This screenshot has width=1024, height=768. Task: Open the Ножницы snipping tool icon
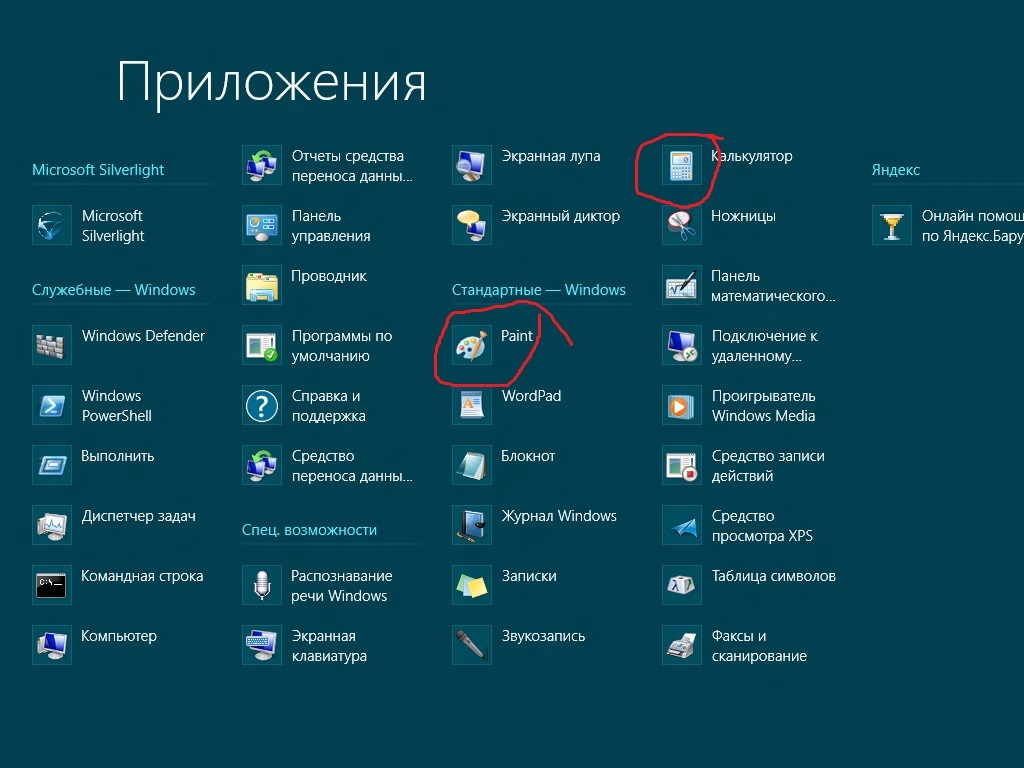[x=682, y=225]
